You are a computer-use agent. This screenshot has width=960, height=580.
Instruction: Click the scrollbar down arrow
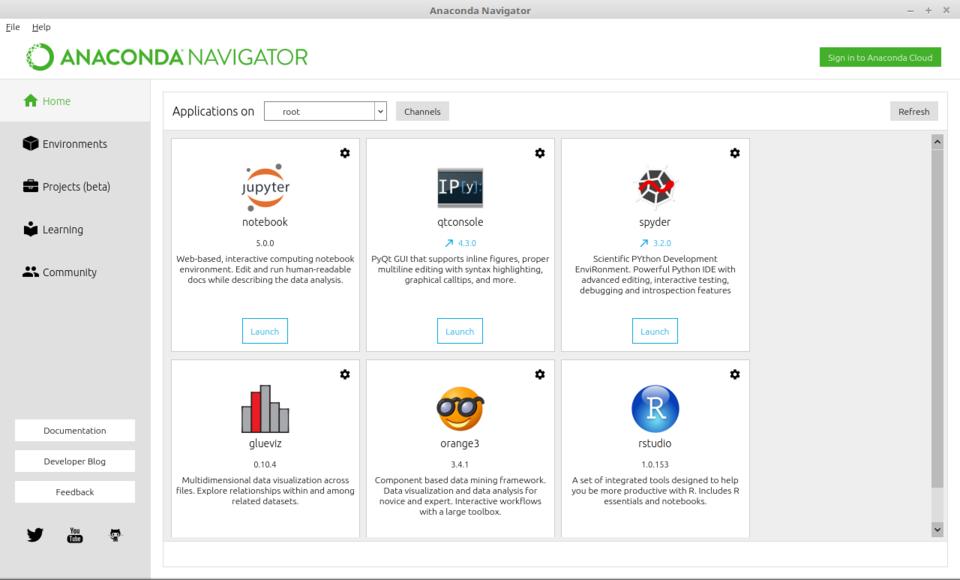937,529
